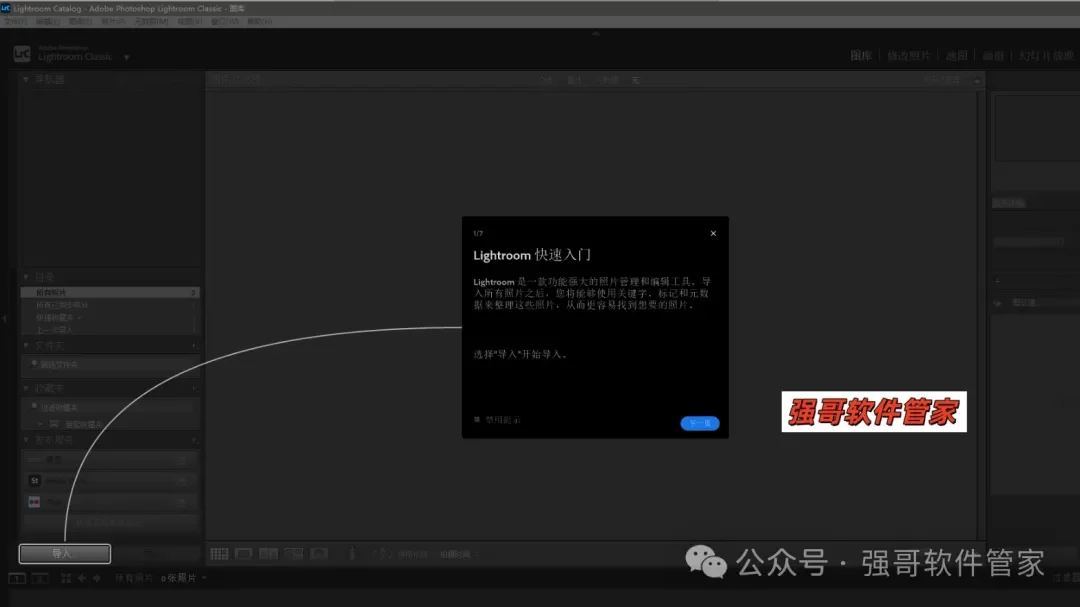Click the filmstrip go forward arrow

96,578
